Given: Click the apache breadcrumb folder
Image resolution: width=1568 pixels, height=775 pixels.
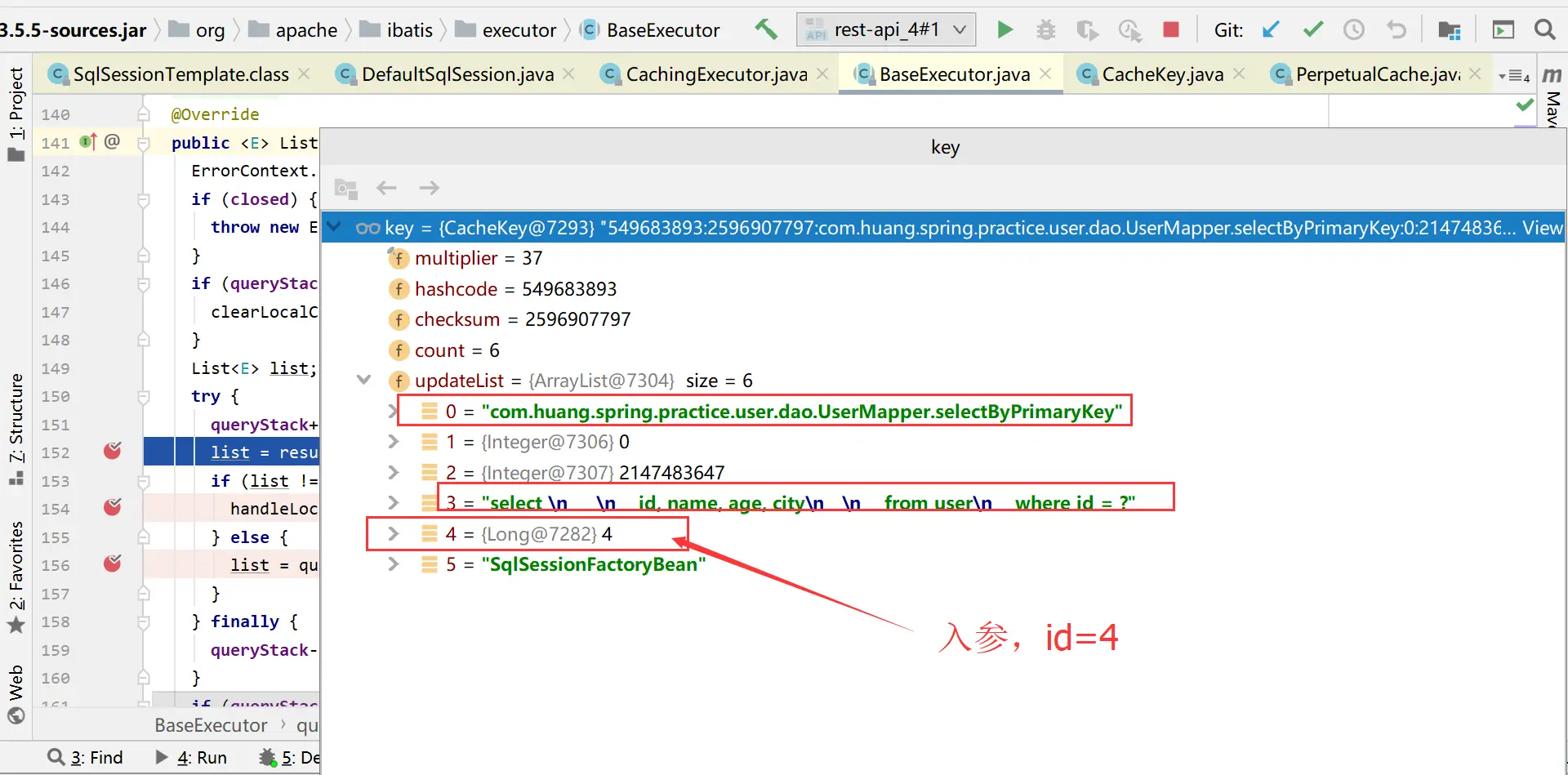Looking at the screenshot, I should 292,30.
